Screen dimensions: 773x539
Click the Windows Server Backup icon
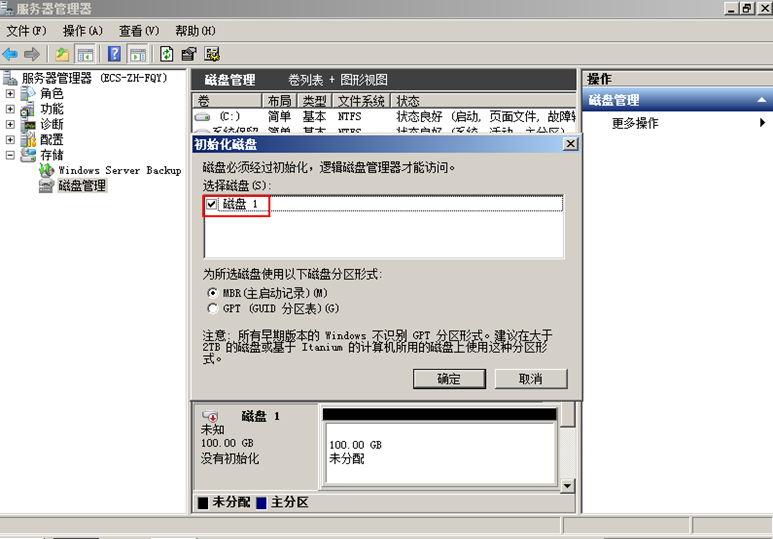pyautogui.click(x=47, y=171)
